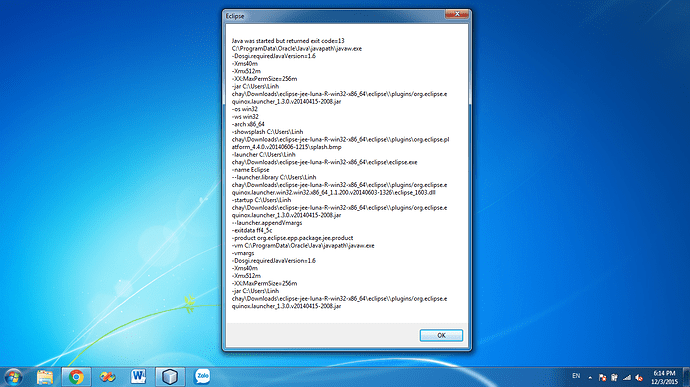
Task: Select the cube-shaped app taskbar button
Action: coord(170,377)
